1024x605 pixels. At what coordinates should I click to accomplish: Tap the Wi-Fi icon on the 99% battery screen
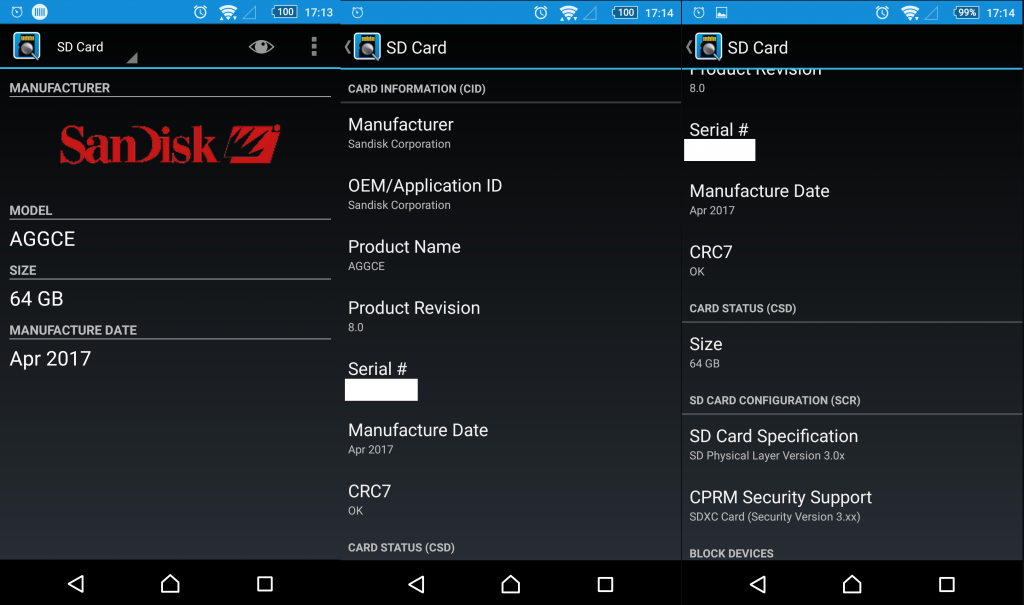pyautogui.click(x=910, y=12)
